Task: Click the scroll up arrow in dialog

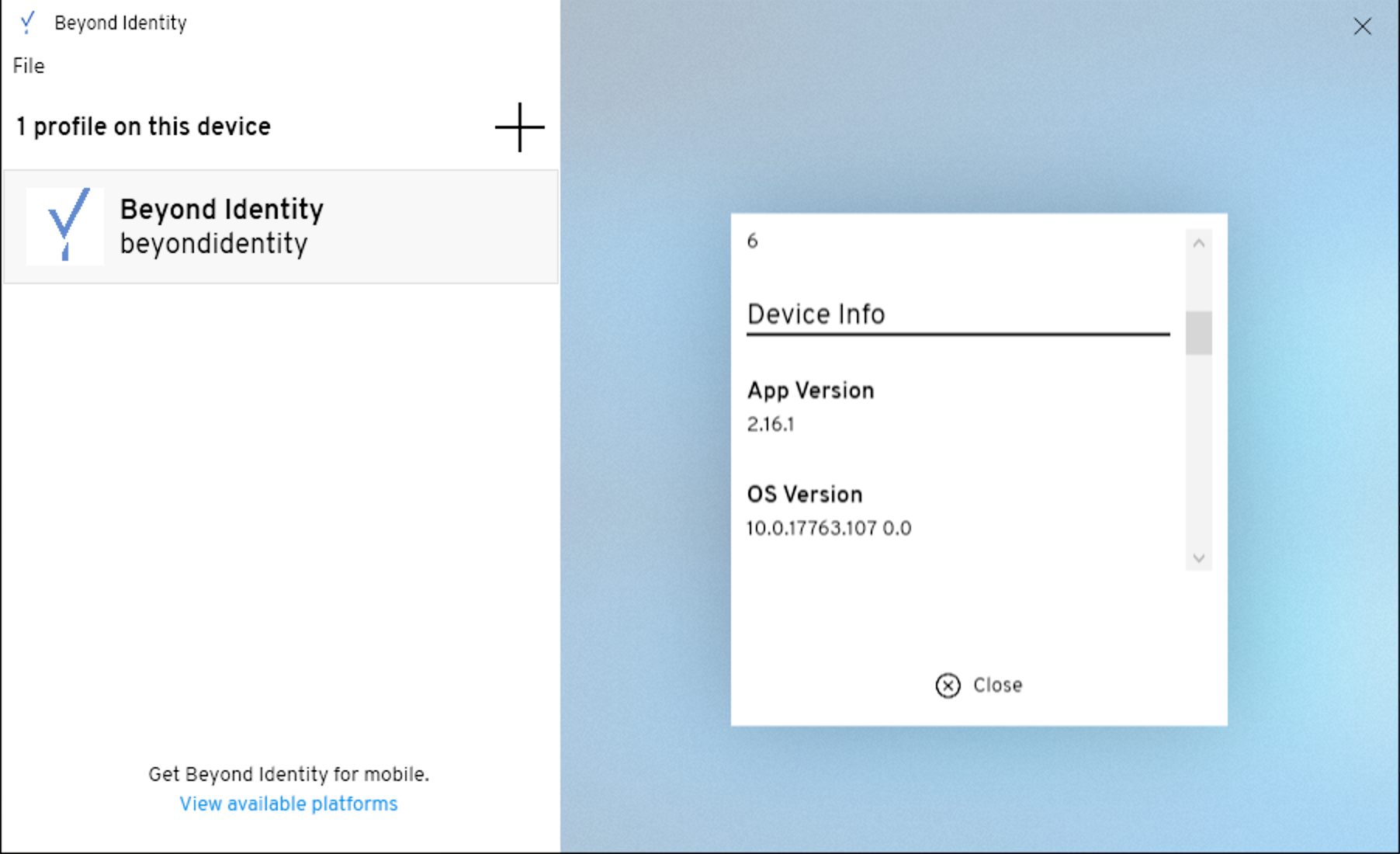Action: [x=1198, y=244]
